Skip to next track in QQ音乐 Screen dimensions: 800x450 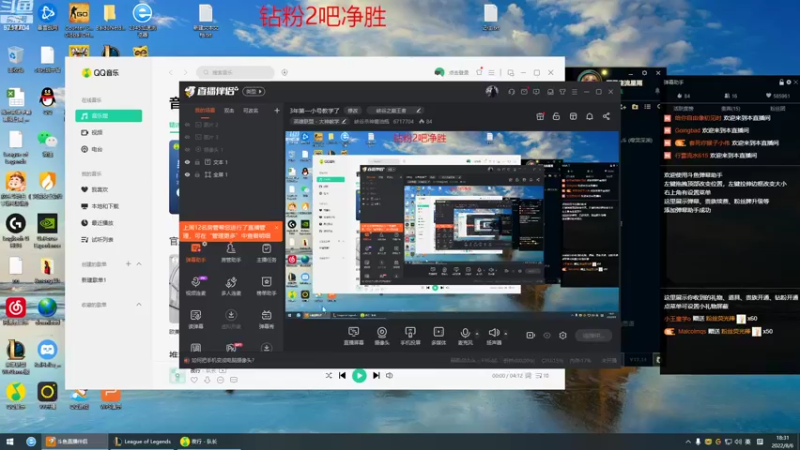click(x=376, y=376)
